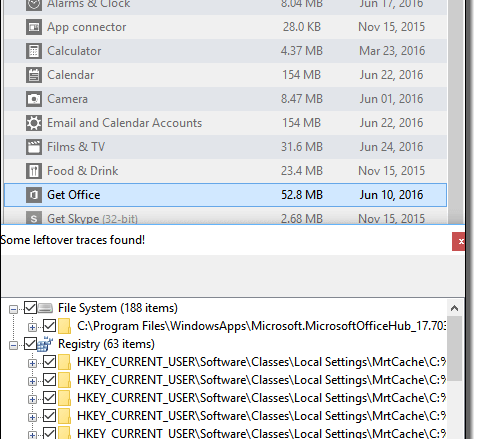Click the App connector icon

(x=34, y=27)
